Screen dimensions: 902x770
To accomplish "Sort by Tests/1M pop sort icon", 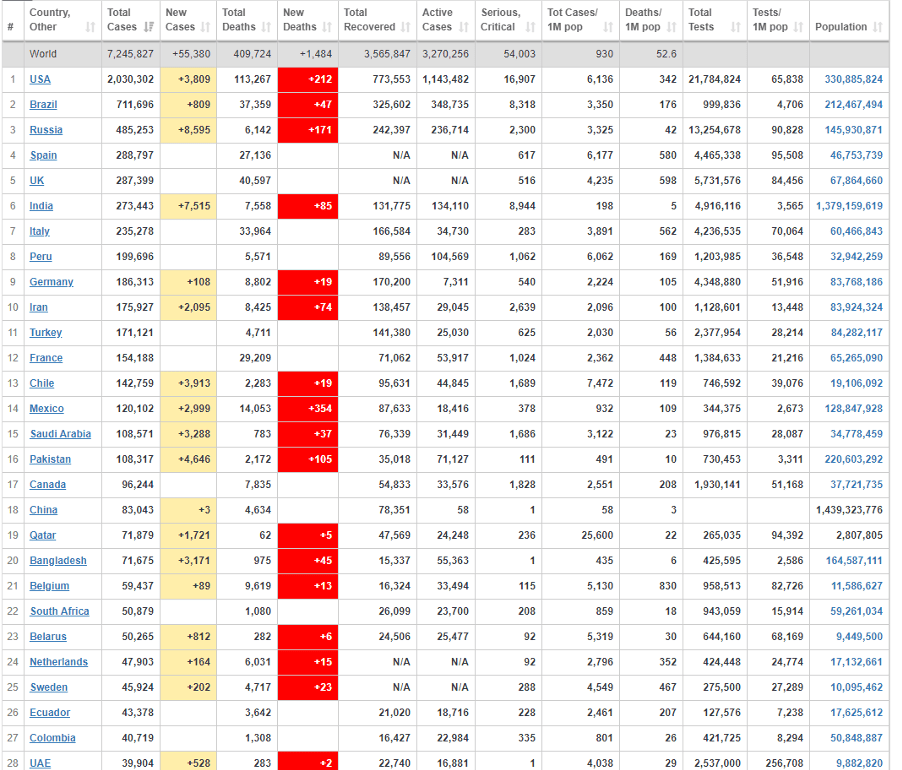I will (798, 27).
